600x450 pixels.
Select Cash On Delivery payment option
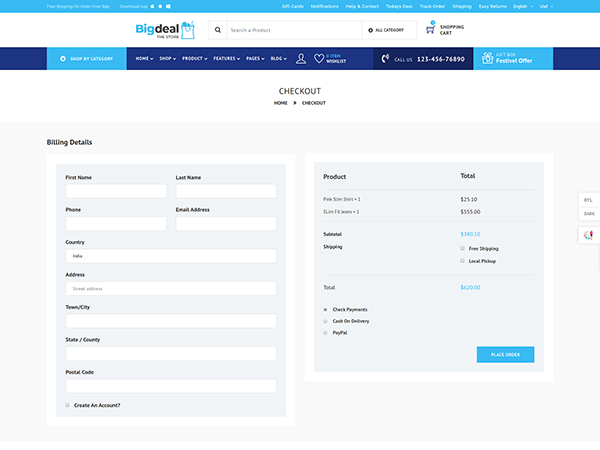325,321
